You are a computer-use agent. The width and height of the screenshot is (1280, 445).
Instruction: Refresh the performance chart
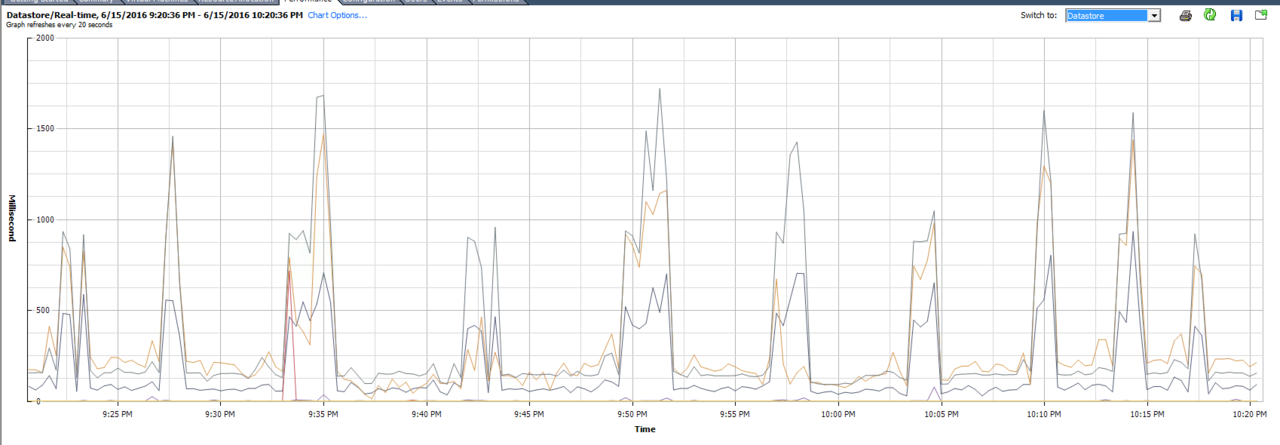[x=1210, y=15]
